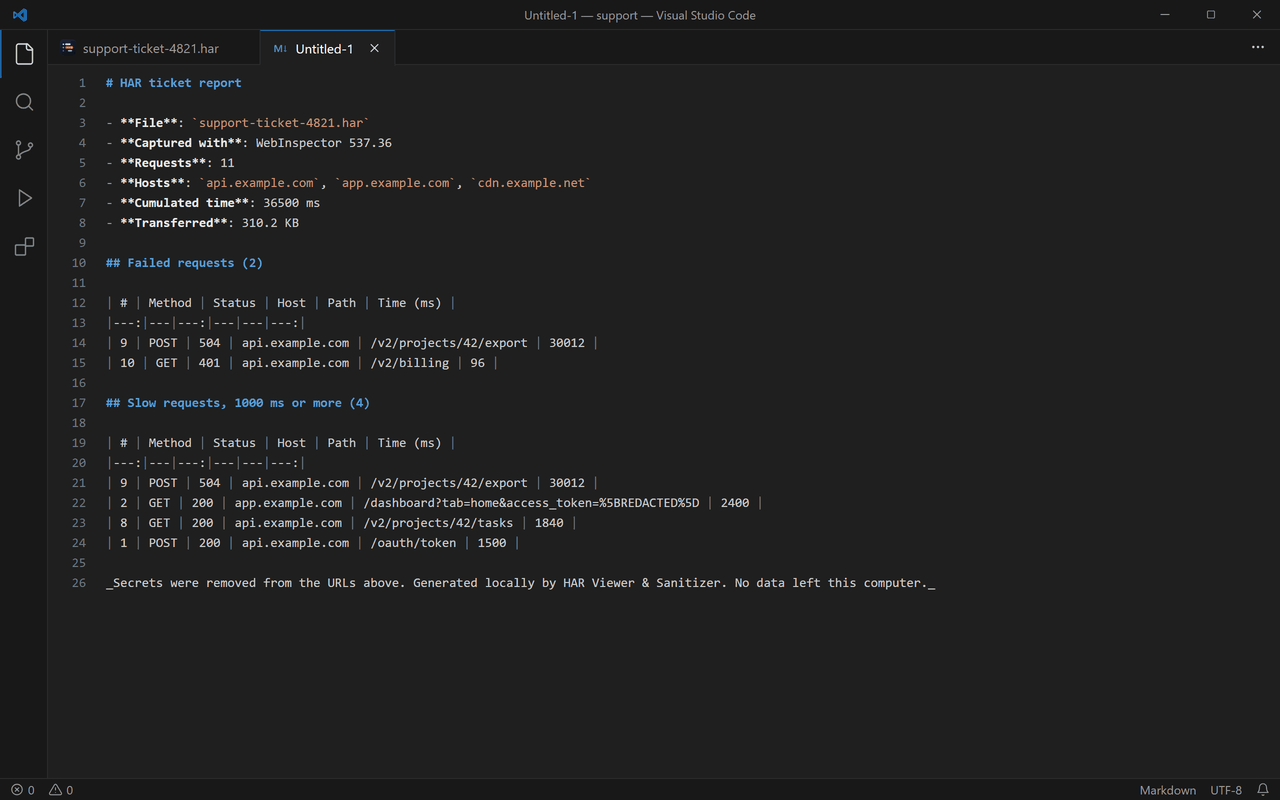Click the '# HAR ticket report' heading

(x=174, y=83)
